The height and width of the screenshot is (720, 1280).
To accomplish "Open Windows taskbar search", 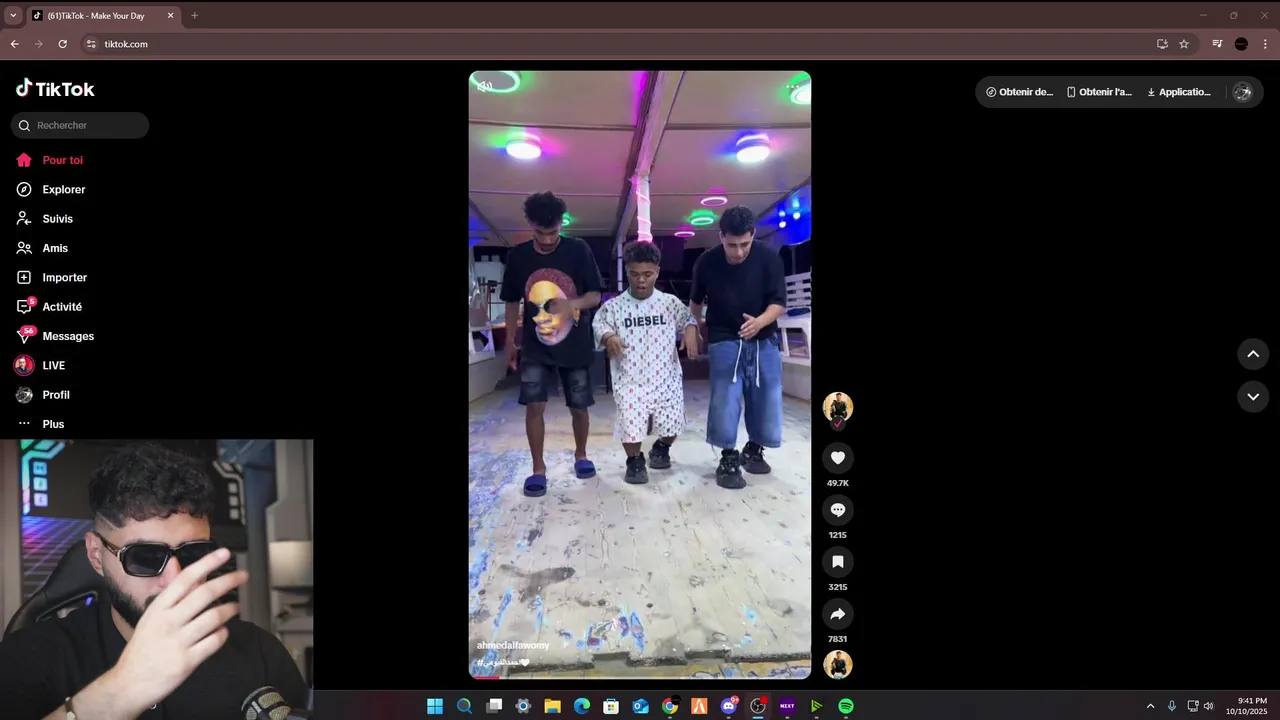I will click(464, 706).
